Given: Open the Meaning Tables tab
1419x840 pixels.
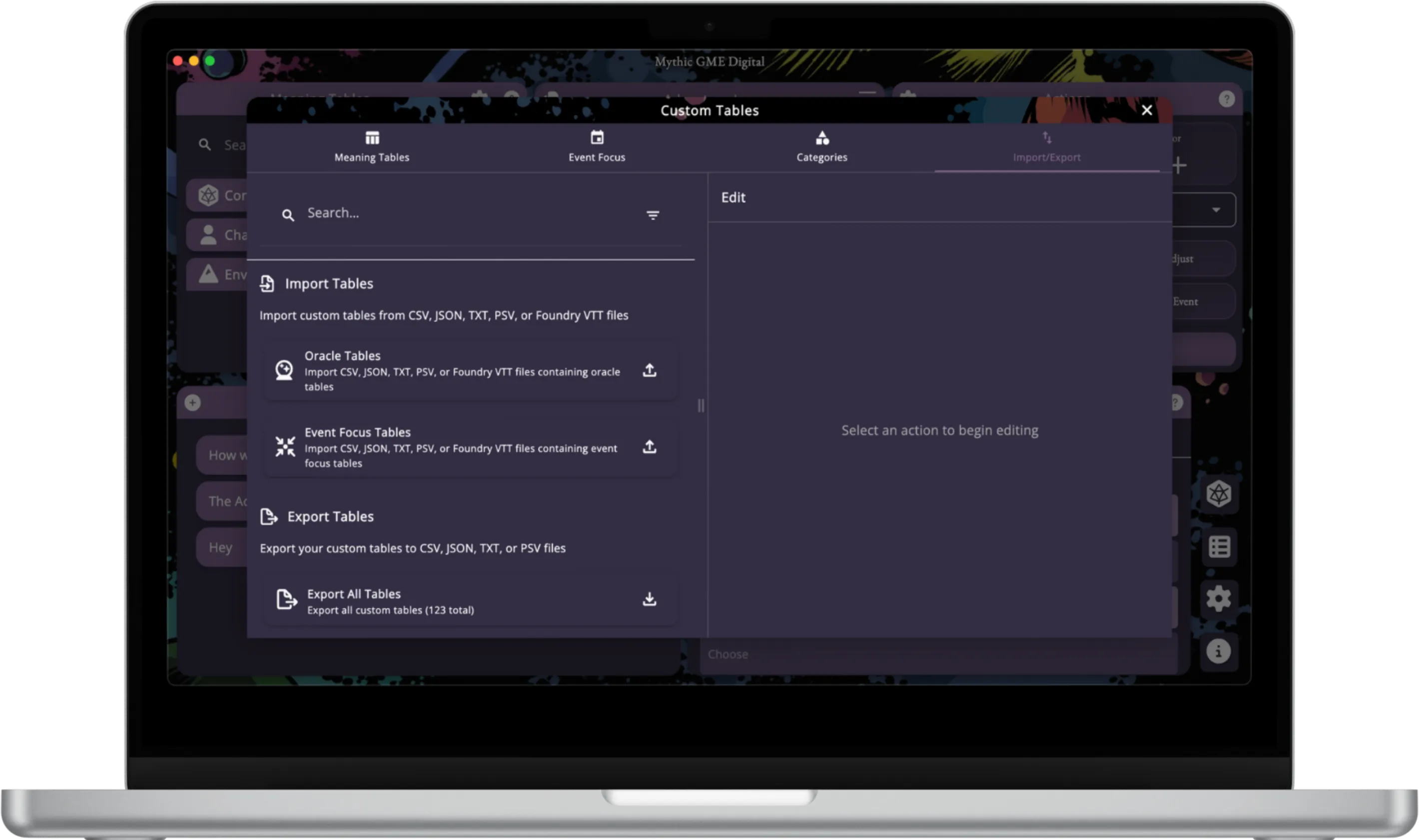Looking at the screenshot, I should (x=371, y=147).
